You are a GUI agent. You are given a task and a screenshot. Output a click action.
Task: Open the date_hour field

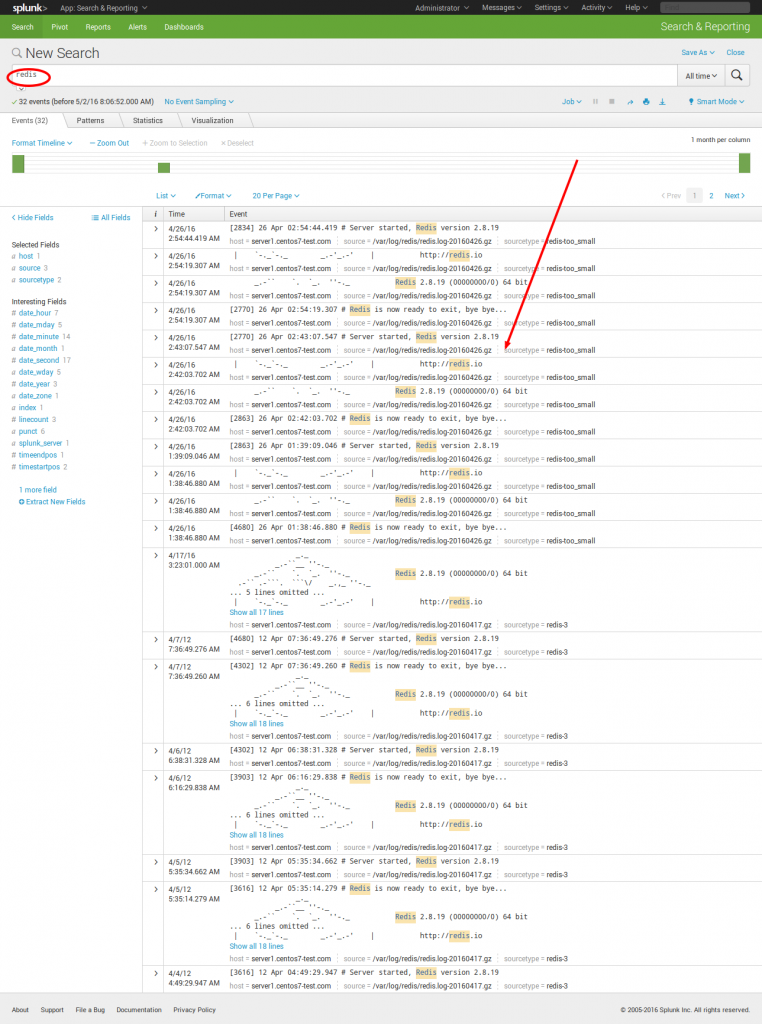click(35, 313)
